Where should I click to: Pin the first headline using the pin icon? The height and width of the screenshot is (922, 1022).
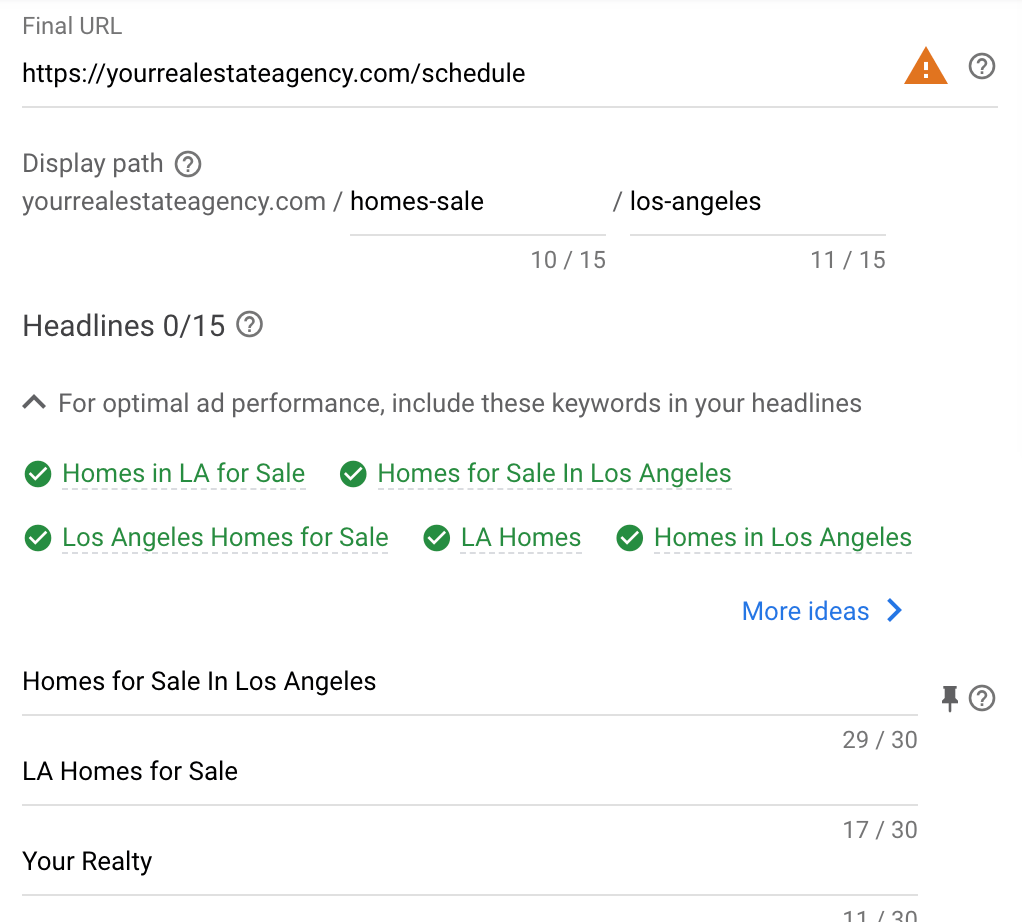[x=949, y=698]
